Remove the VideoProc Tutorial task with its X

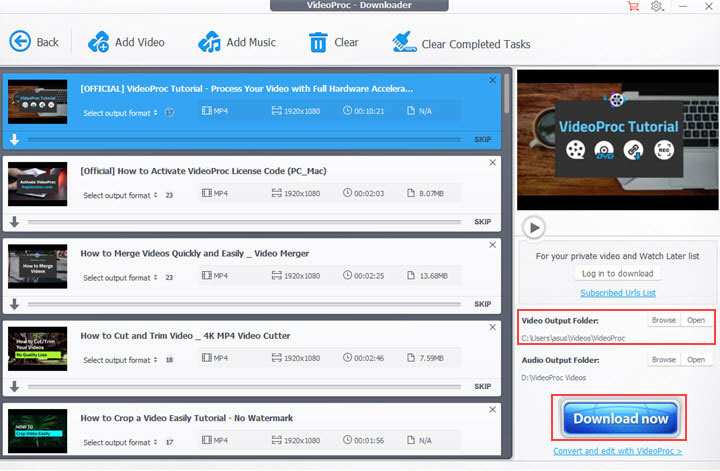(492, 80)
